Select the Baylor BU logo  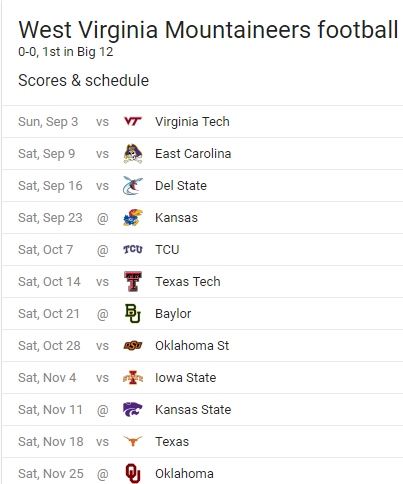point(133,314)
